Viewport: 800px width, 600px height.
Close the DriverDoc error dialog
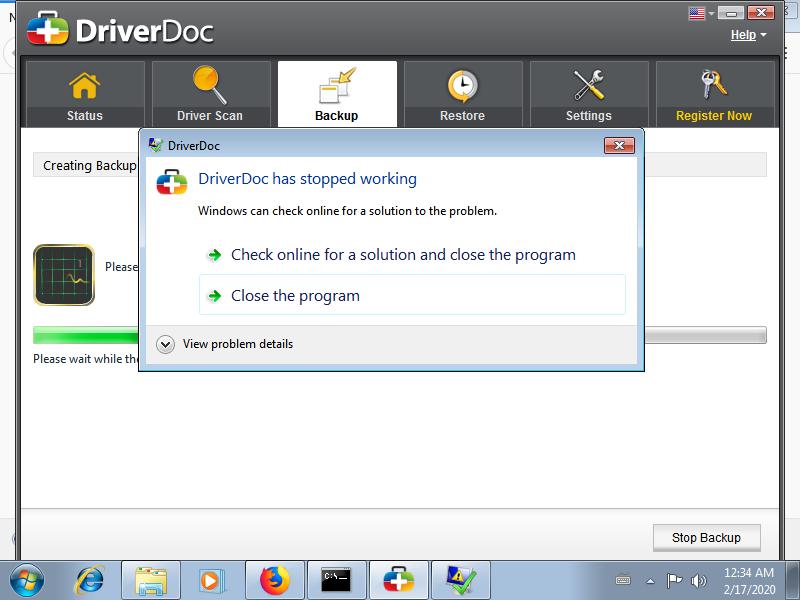click(x=619, y=145)
